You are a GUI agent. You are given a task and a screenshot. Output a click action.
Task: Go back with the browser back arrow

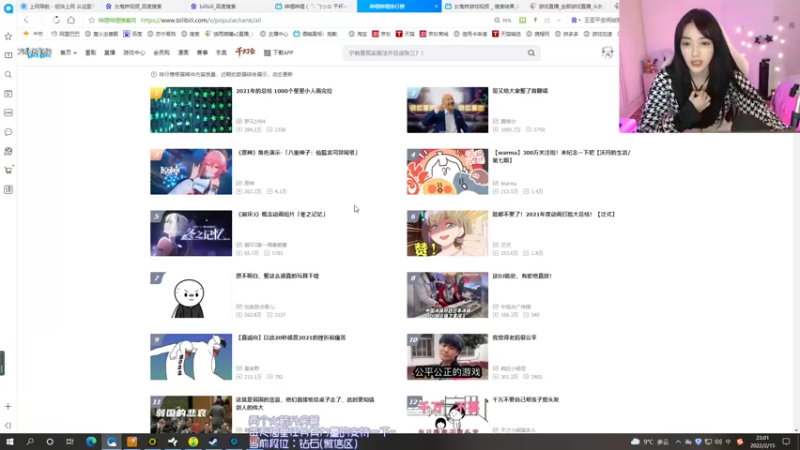(x=26, y=20)
